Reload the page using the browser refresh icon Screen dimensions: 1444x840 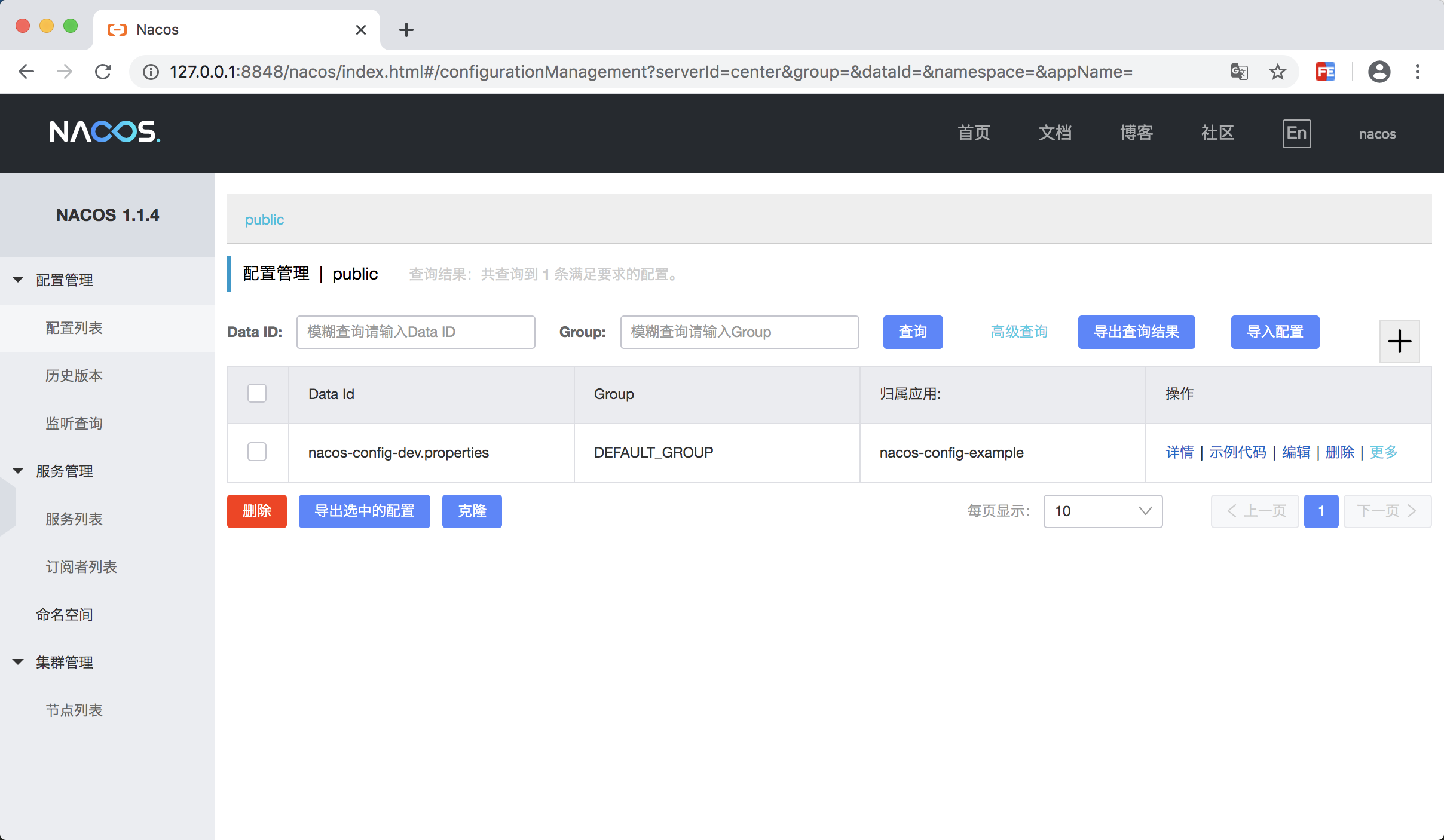tap(103, 72)
